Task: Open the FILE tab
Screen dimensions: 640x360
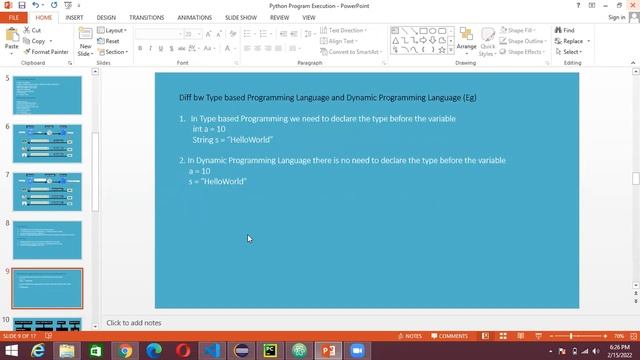Action: pyautogui.click(x=13, y=18)
